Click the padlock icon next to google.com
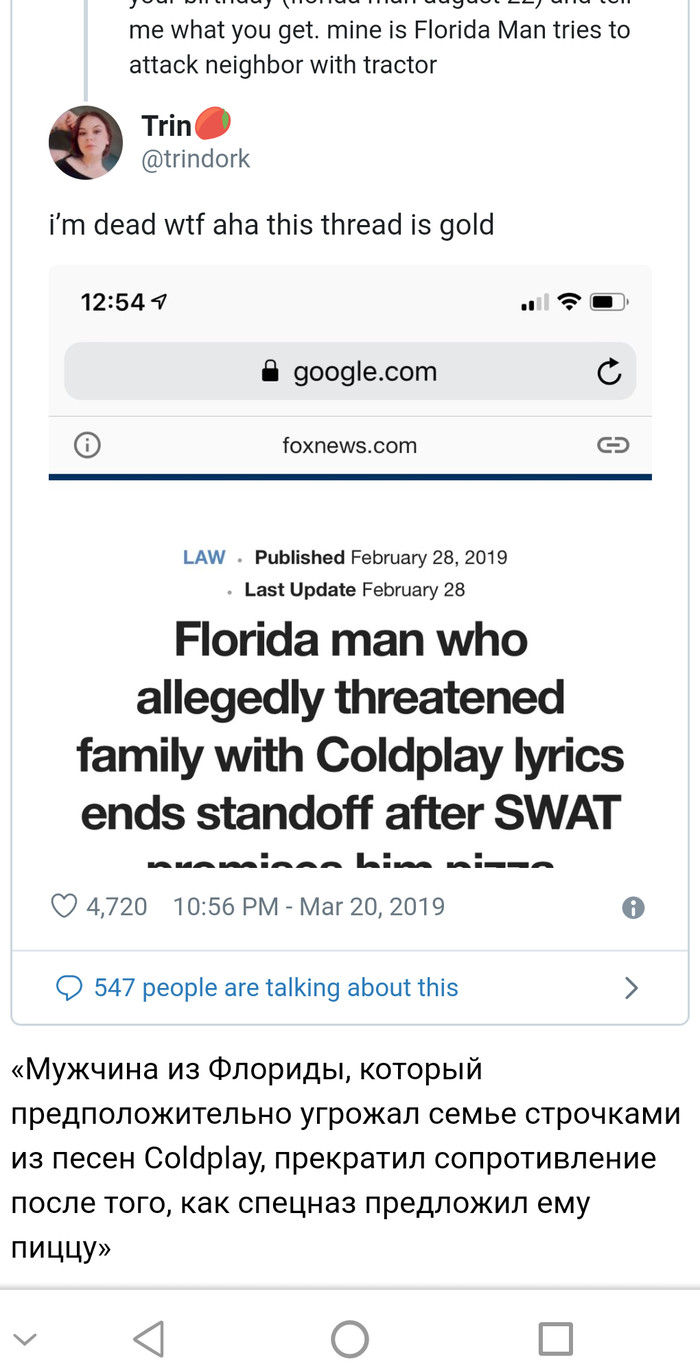The image size is (700, 1364). [x=269, y=372]
